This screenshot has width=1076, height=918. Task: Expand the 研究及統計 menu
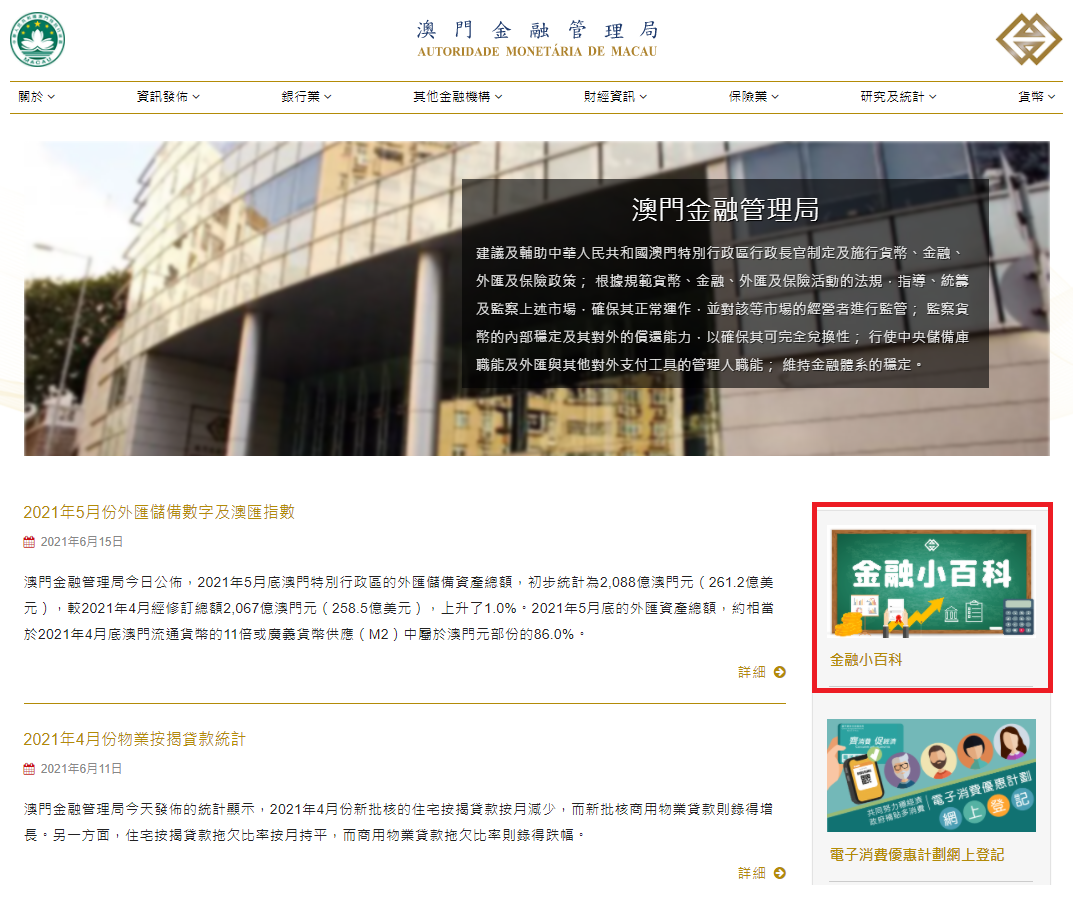click(x=898, y=97)
